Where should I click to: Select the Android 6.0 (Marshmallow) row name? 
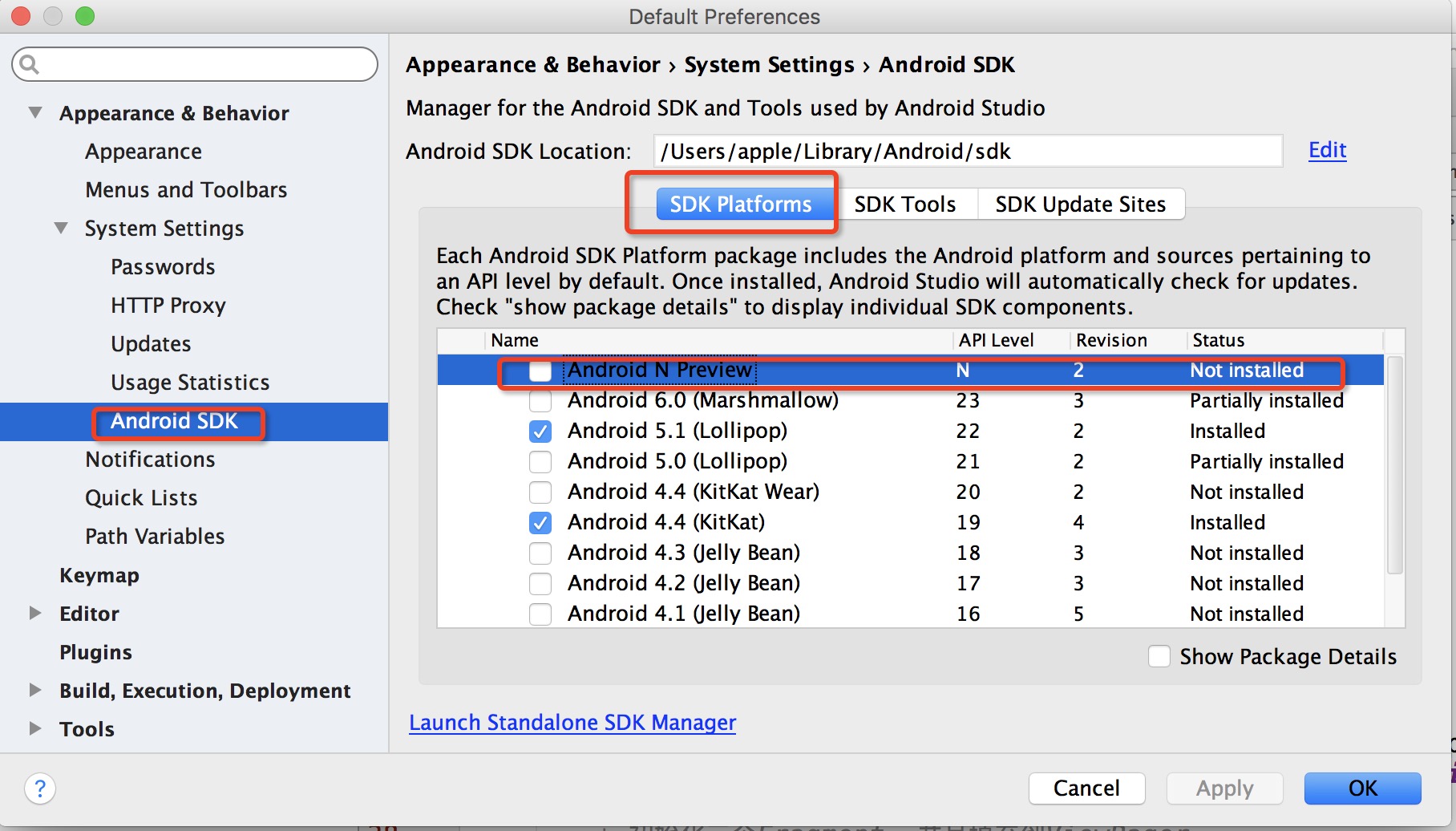click(703, 400)
